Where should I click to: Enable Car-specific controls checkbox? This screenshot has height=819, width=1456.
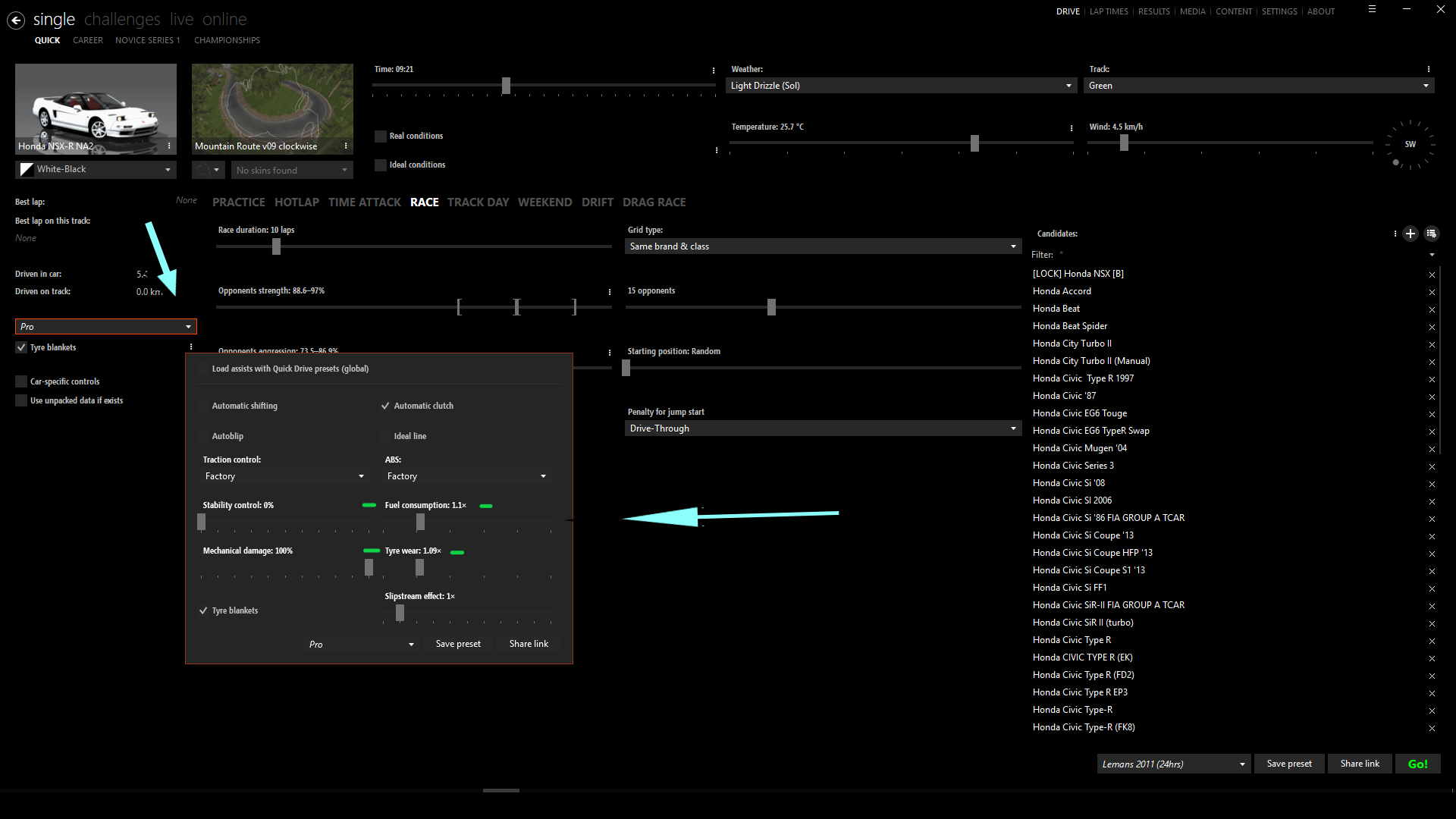[x=21, y=381]
